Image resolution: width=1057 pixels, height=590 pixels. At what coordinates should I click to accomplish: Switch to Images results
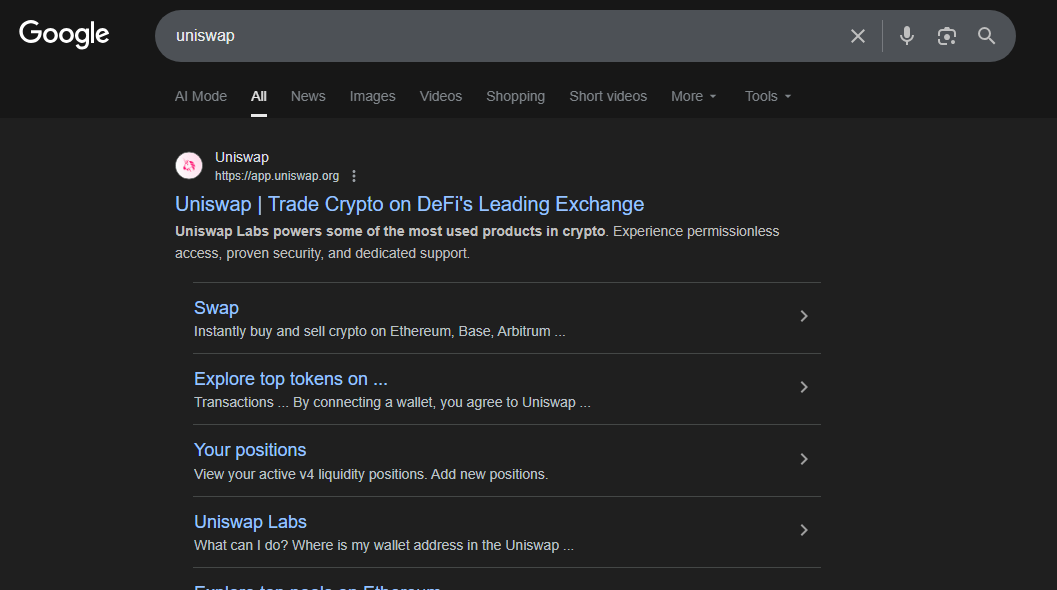coord(372,96)
